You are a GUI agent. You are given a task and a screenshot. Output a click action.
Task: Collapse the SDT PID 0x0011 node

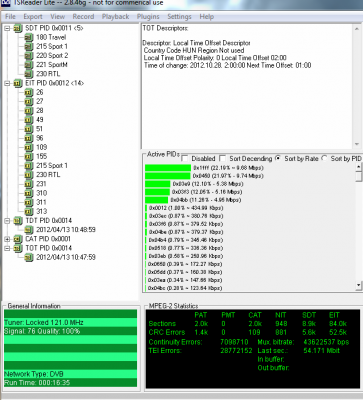(x=7, y=29)
